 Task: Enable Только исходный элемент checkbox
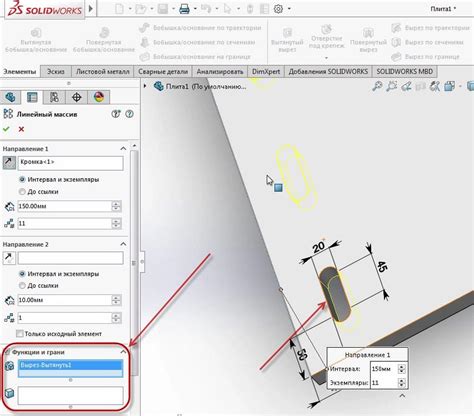20,334
